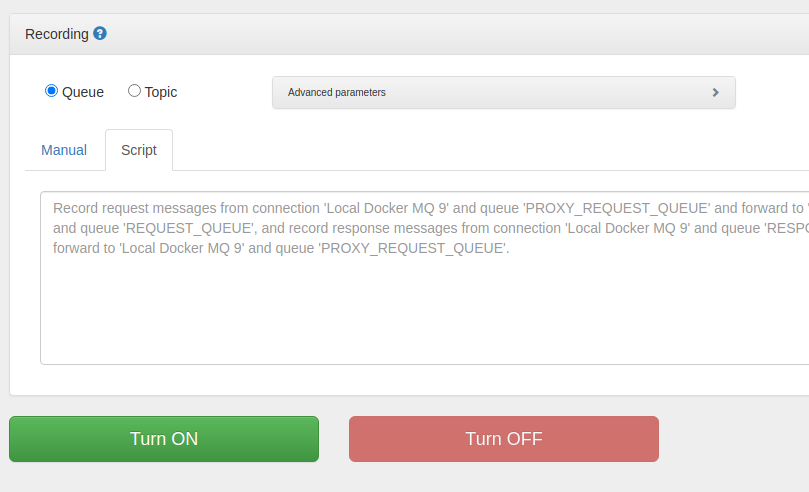Viewport: 809px width, 492px height.
Task: Click the "Turn OFF" button label
Action: point(504,439)
